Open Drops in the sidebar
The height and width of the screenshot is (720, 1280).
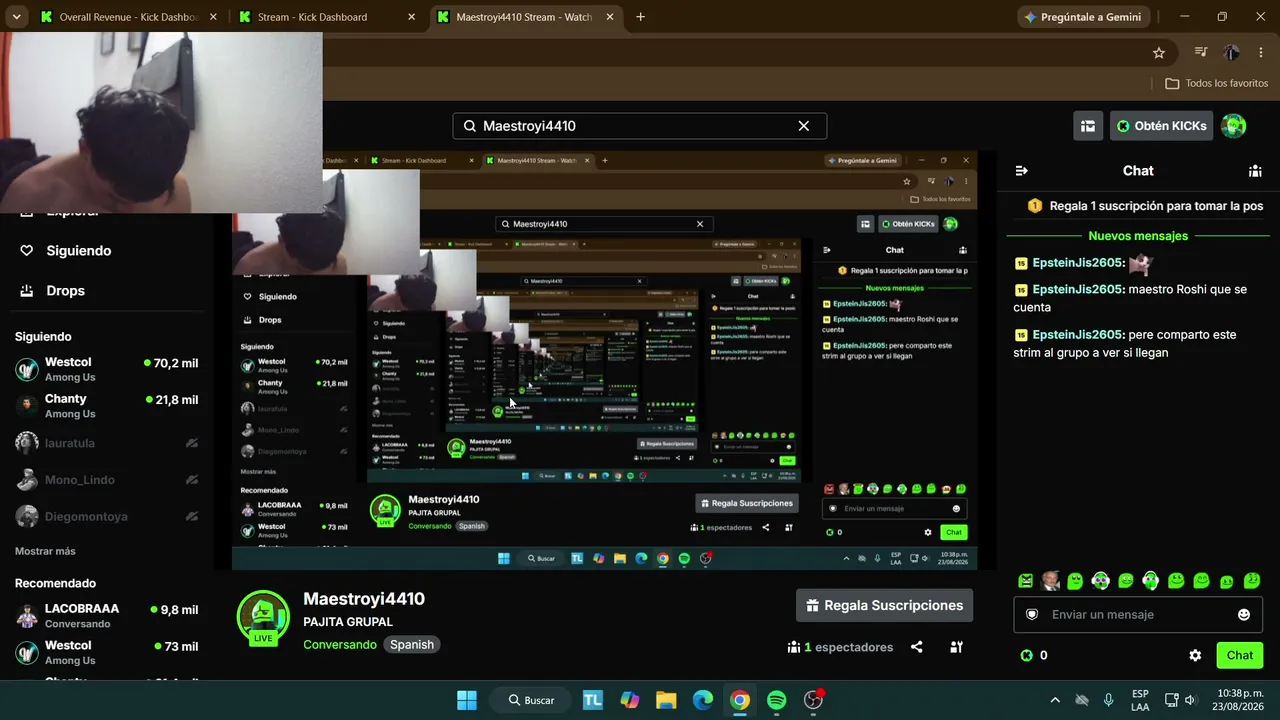65,291
